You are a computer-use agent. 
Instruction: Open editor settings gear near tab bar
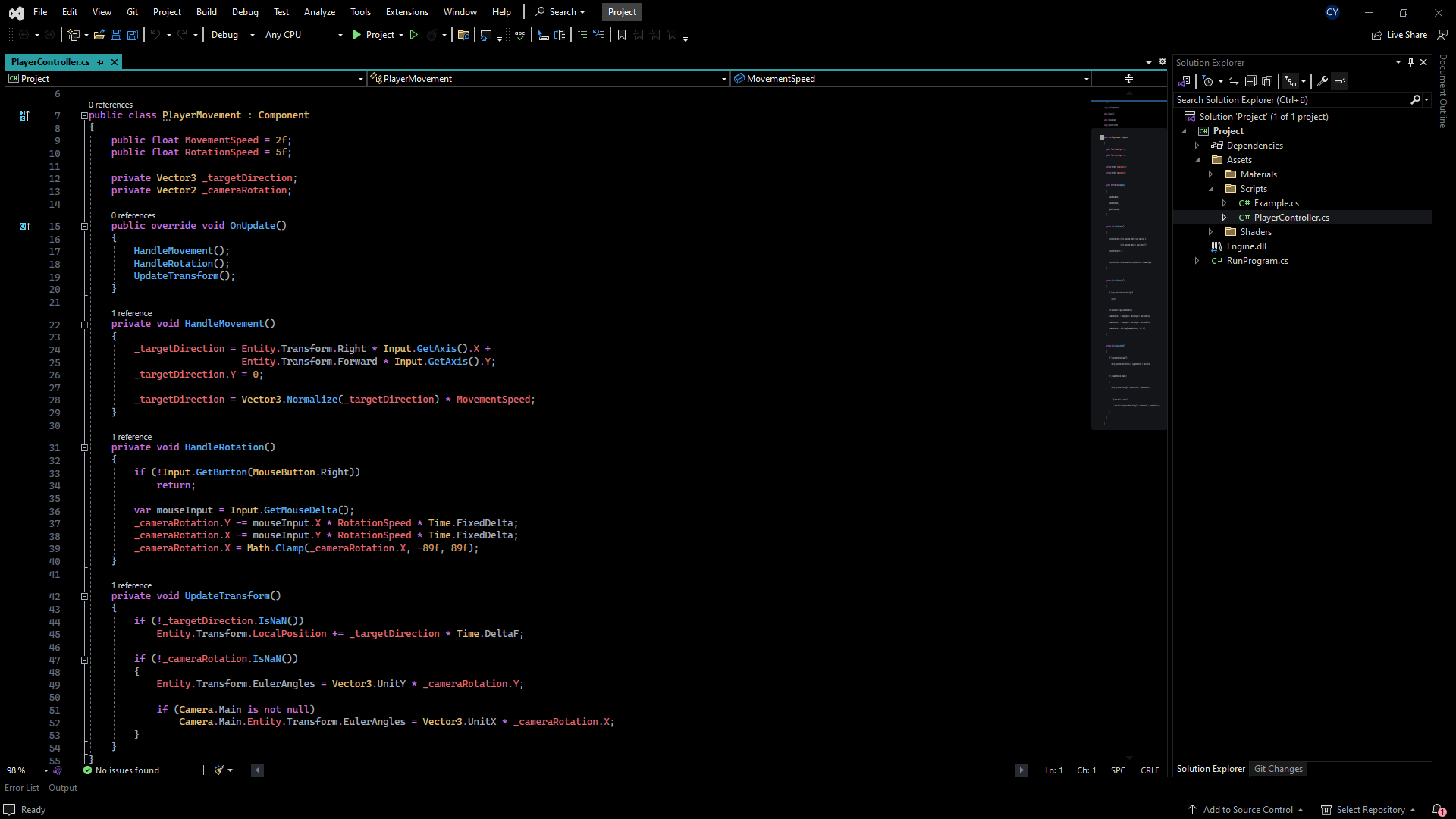point(1162,62)
